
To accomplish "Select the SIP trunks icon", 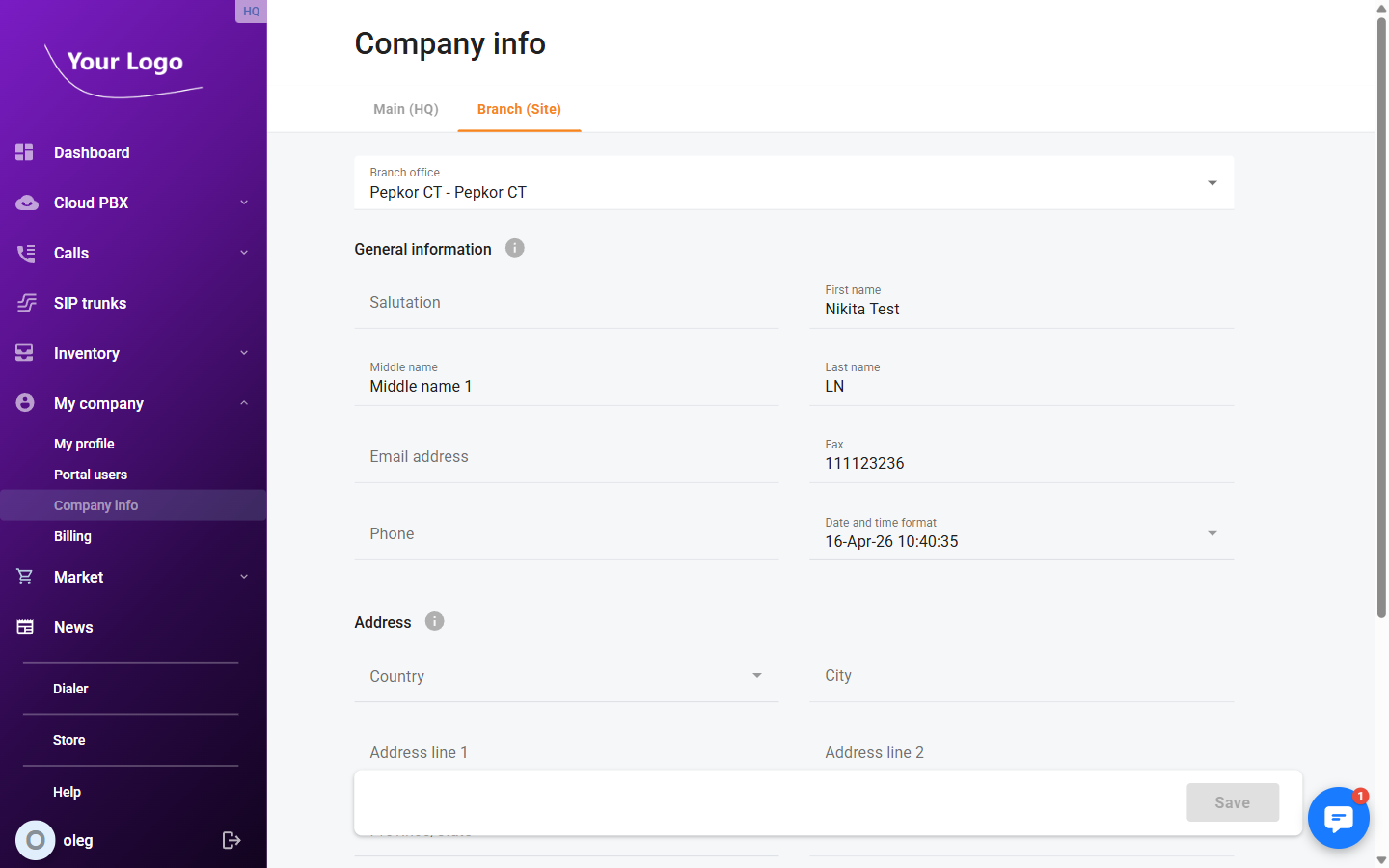I will coord(25,302).
